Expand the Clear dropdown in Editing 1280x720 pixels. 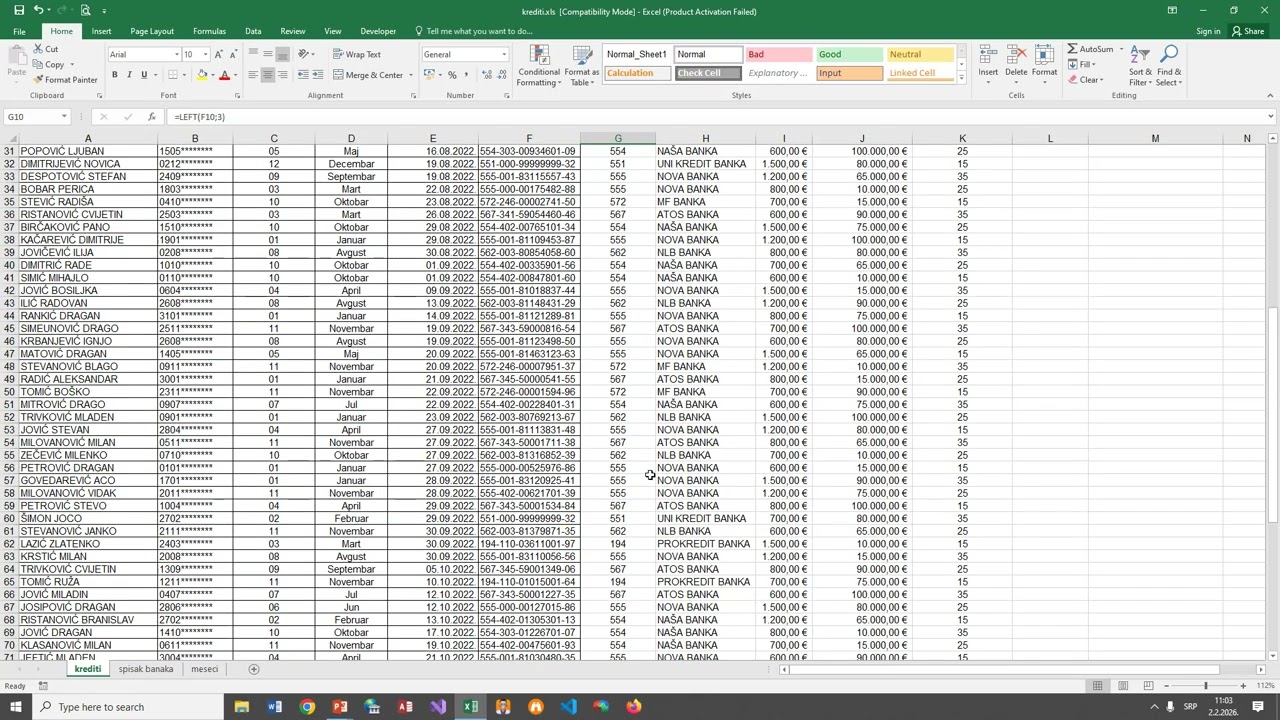(1104, 79)
